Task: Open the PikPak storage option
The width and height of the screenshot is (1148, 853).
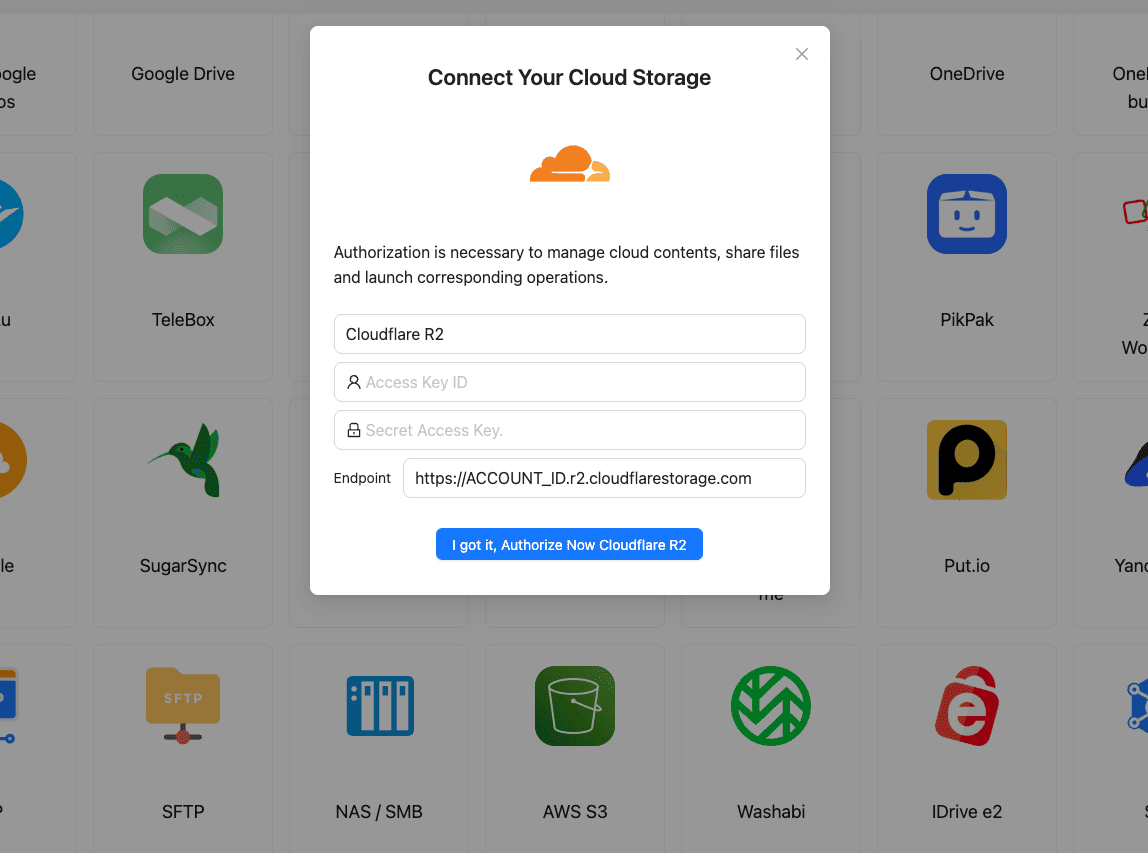Action: click(966, 265)
